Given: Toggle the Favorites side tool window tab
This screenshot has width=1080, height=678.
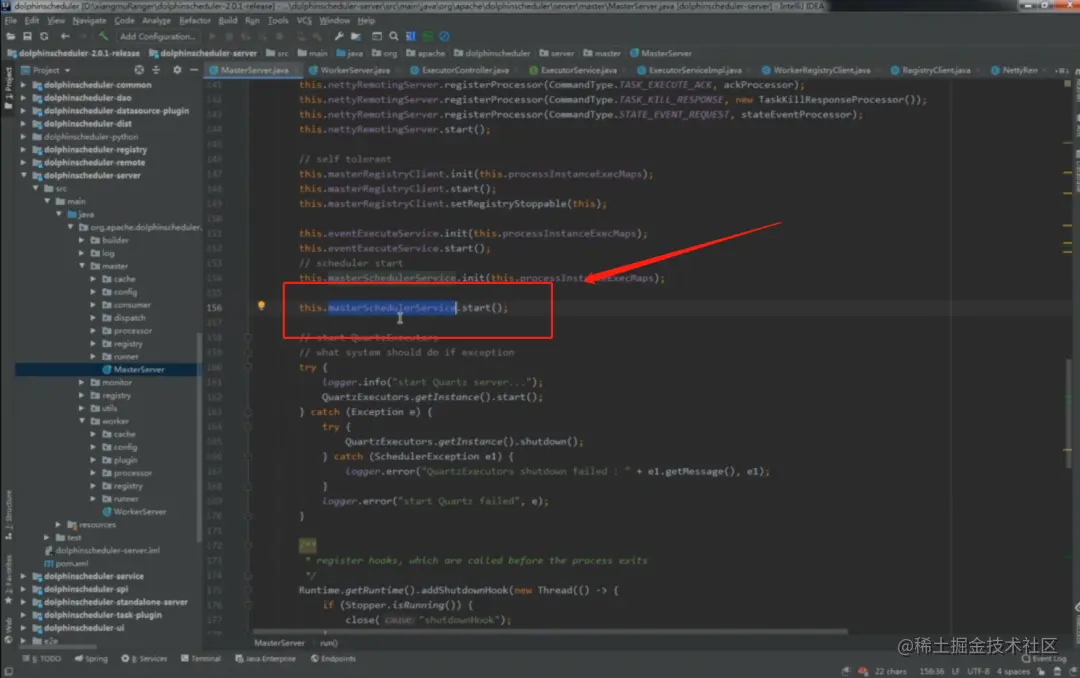Looking at the screenshot, I should (8, 579).
